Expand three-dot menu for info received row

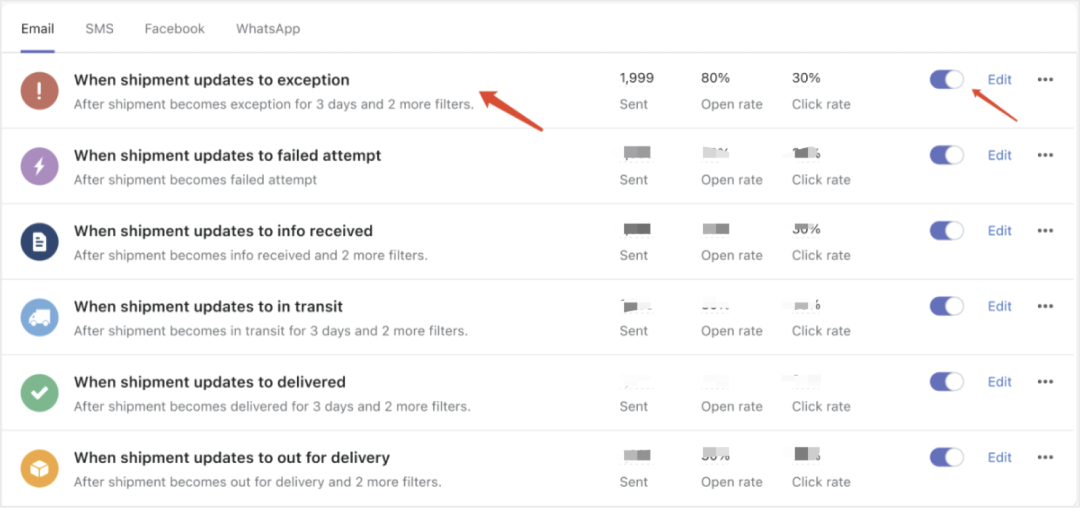click(x=1045, y=231)
